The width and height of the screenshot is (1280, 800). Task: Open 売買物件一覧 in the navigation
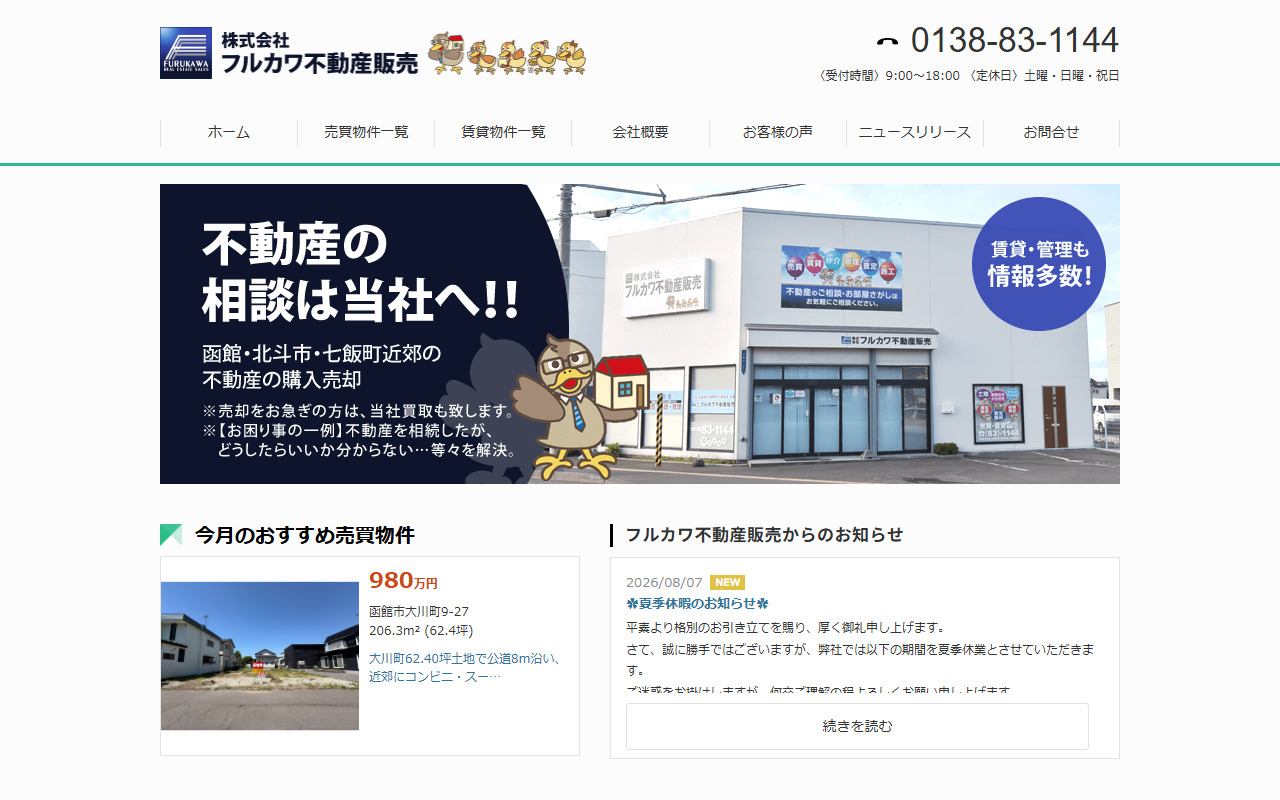[366, 132]
